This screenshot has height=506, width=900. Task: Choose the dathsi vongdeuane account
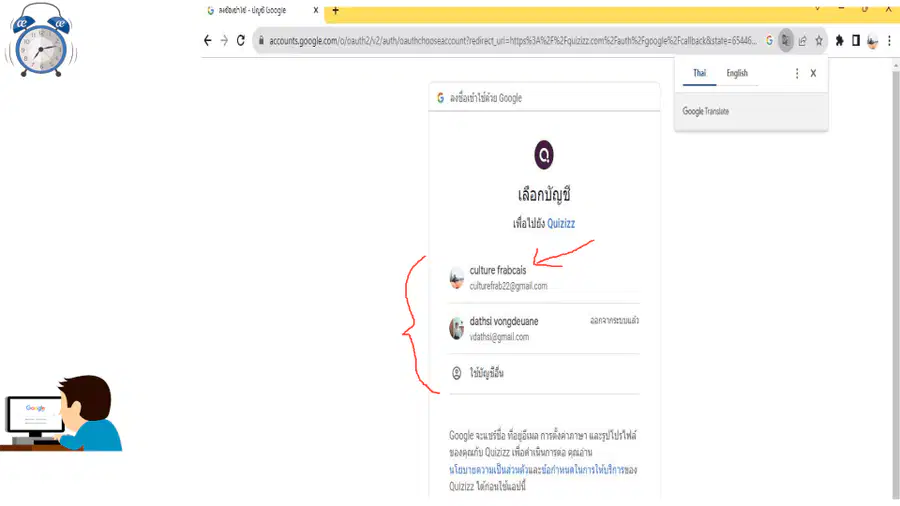[x=544, y=328]
